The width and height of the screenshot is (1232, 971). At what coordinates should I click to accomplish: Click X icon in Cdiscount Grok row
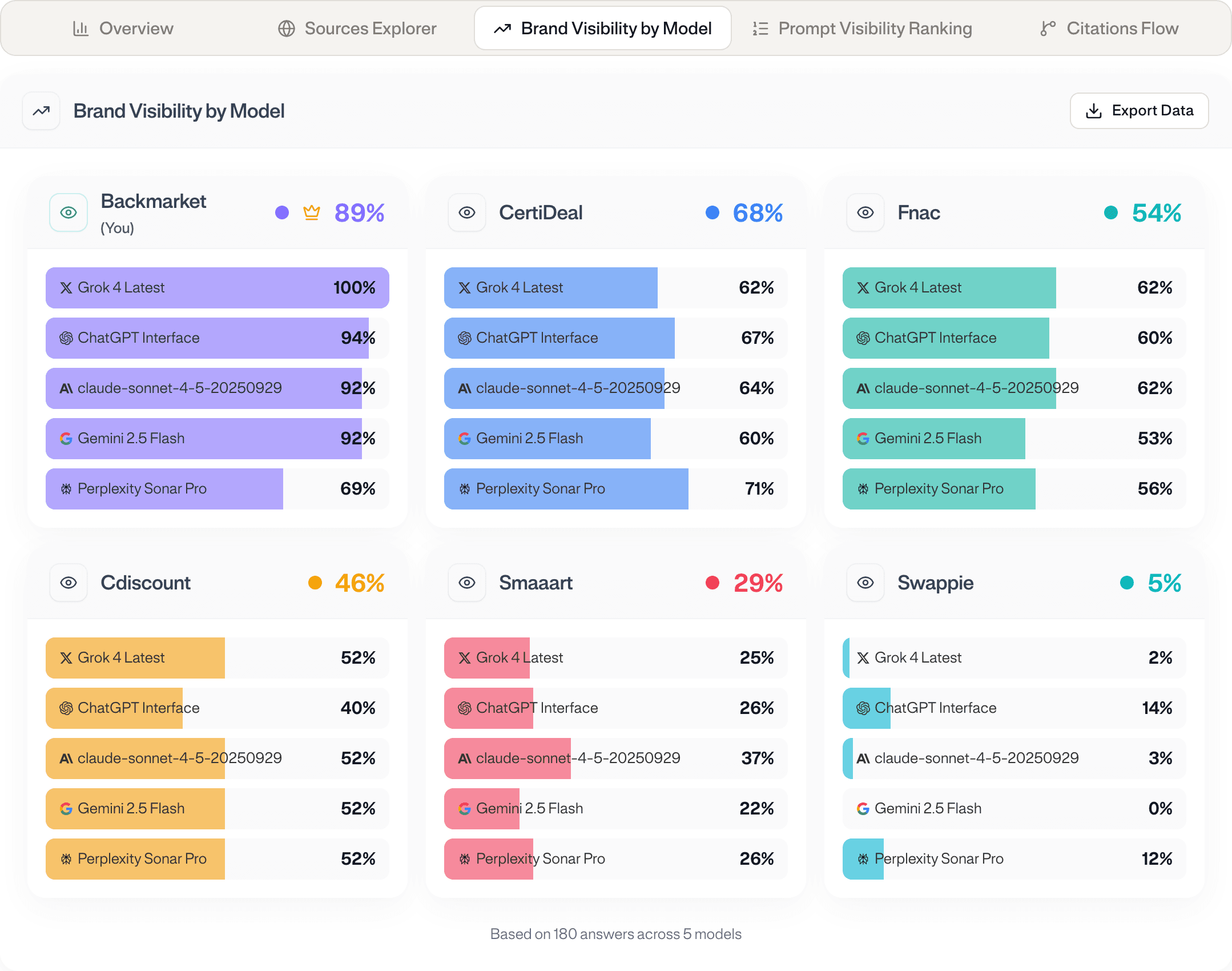[66, 658]
